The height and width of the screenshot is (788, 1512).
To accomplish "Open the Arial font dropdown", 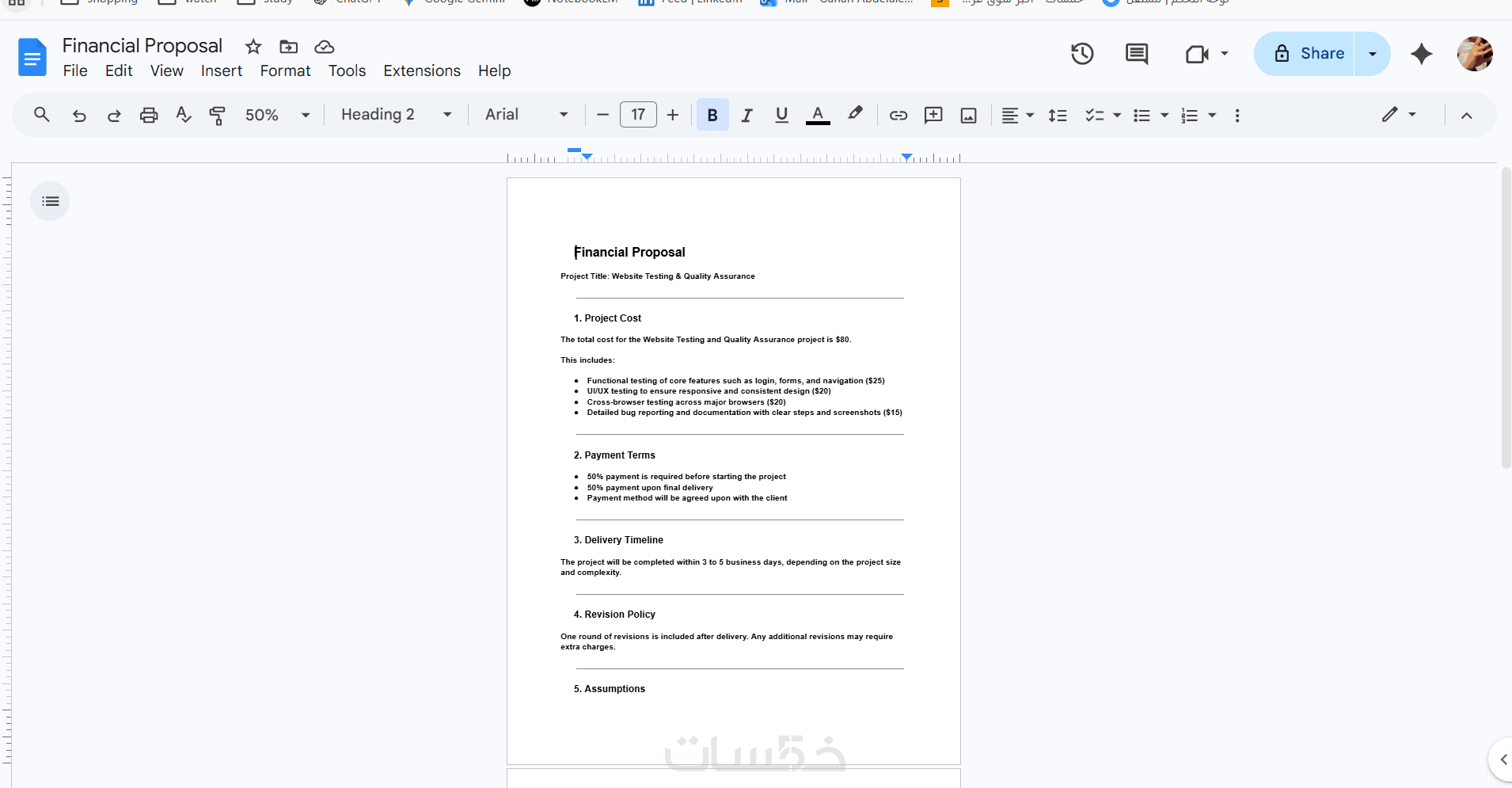I will 527,115.
